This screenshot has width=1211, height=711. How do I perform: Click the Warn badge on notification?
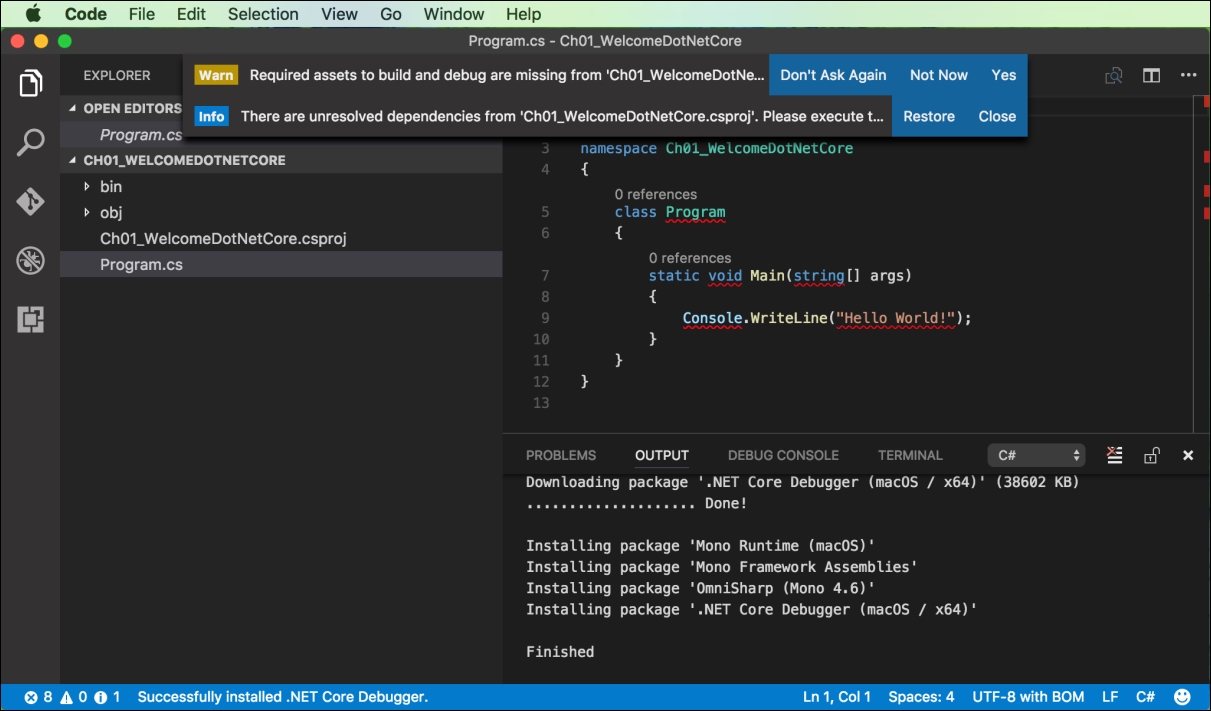216,75
